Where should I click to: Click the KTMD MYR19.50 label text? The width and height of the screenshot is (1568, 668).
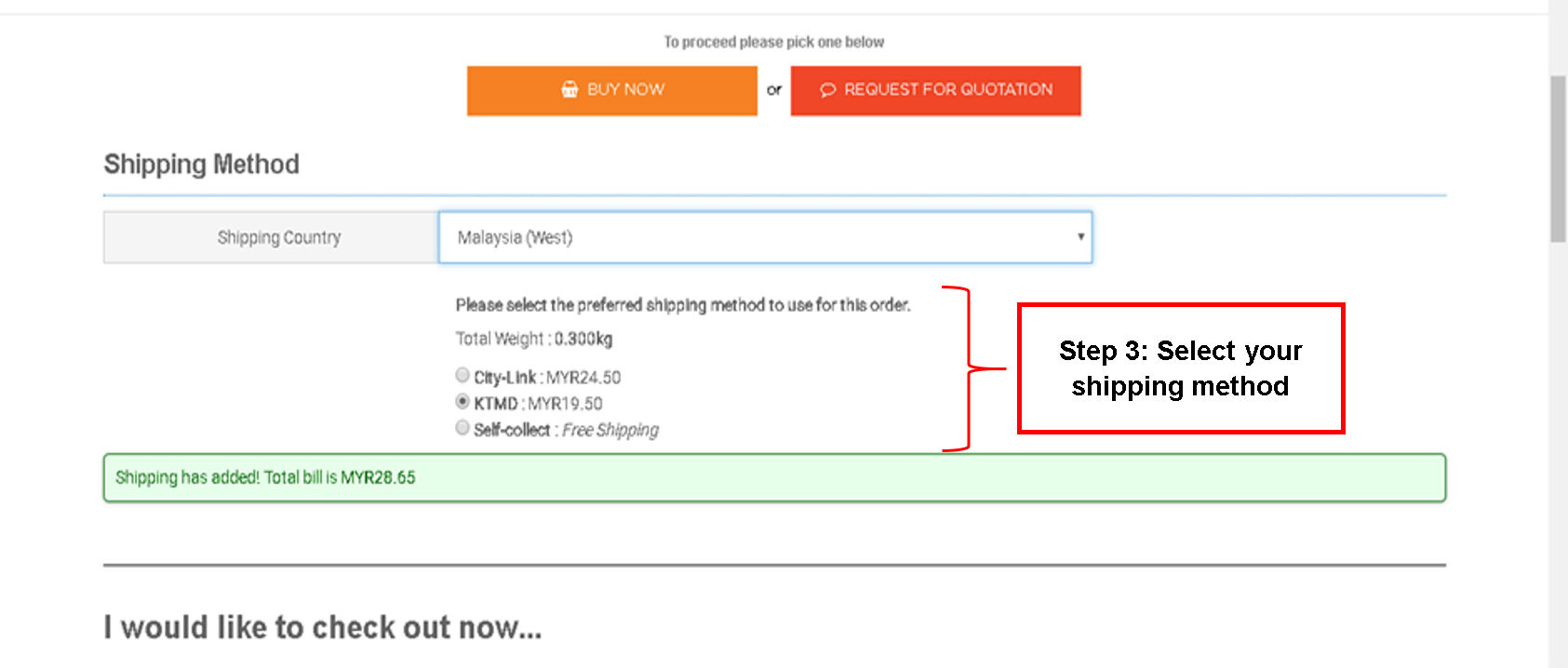tap(538, 404)
